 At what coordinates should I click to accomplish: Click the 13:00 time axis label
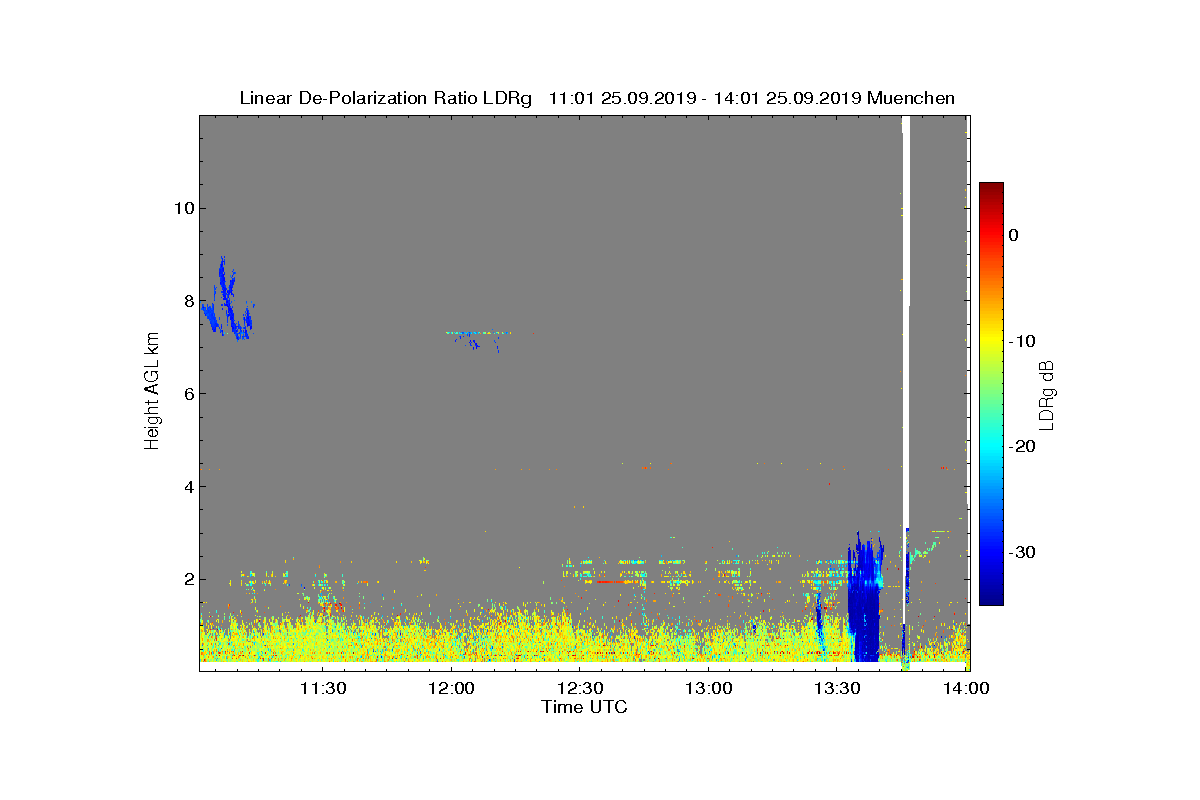(x=709, y=688)
